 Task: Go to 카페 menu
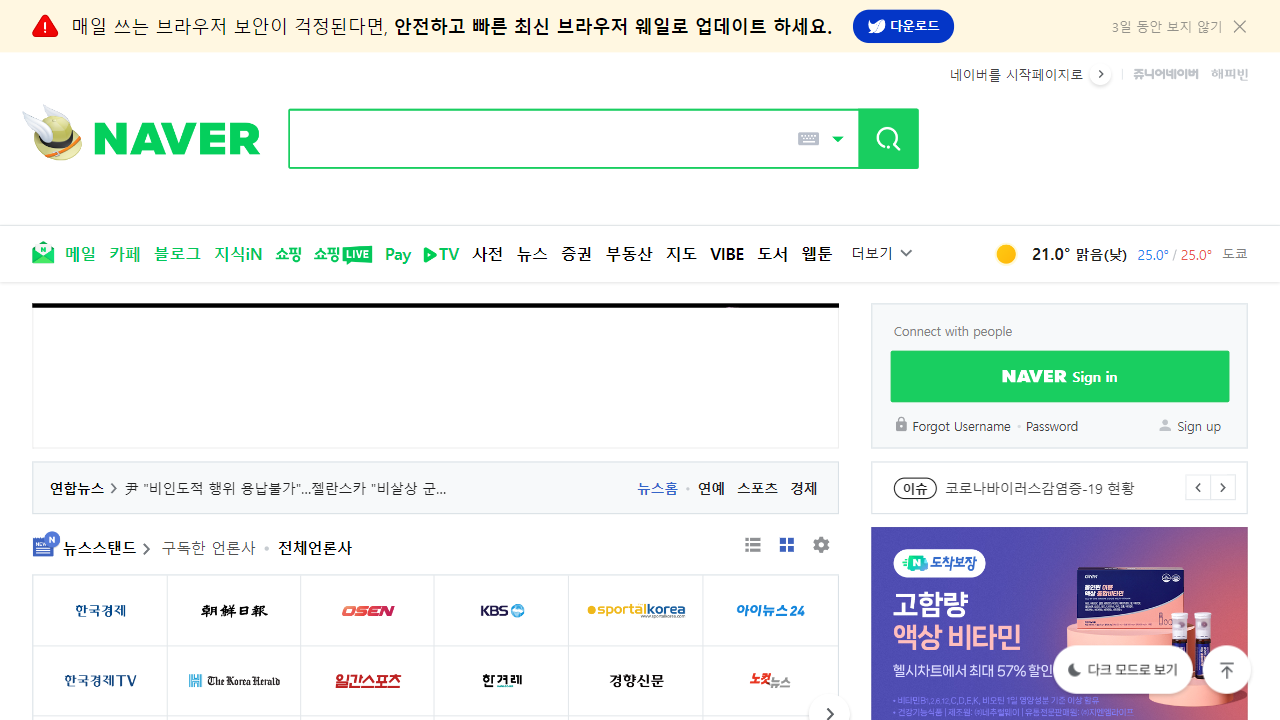125,254
